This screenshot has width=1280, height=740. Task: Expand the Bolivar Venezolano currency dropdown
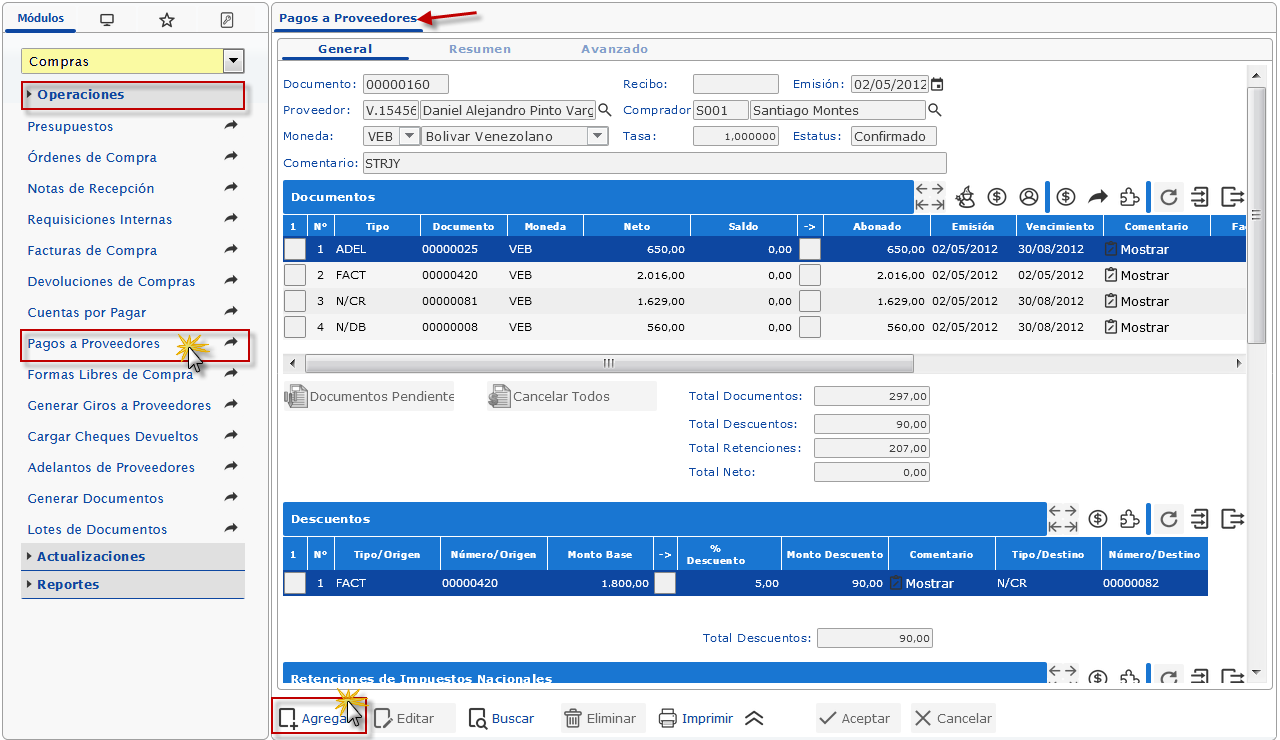[x=597, y=136]
